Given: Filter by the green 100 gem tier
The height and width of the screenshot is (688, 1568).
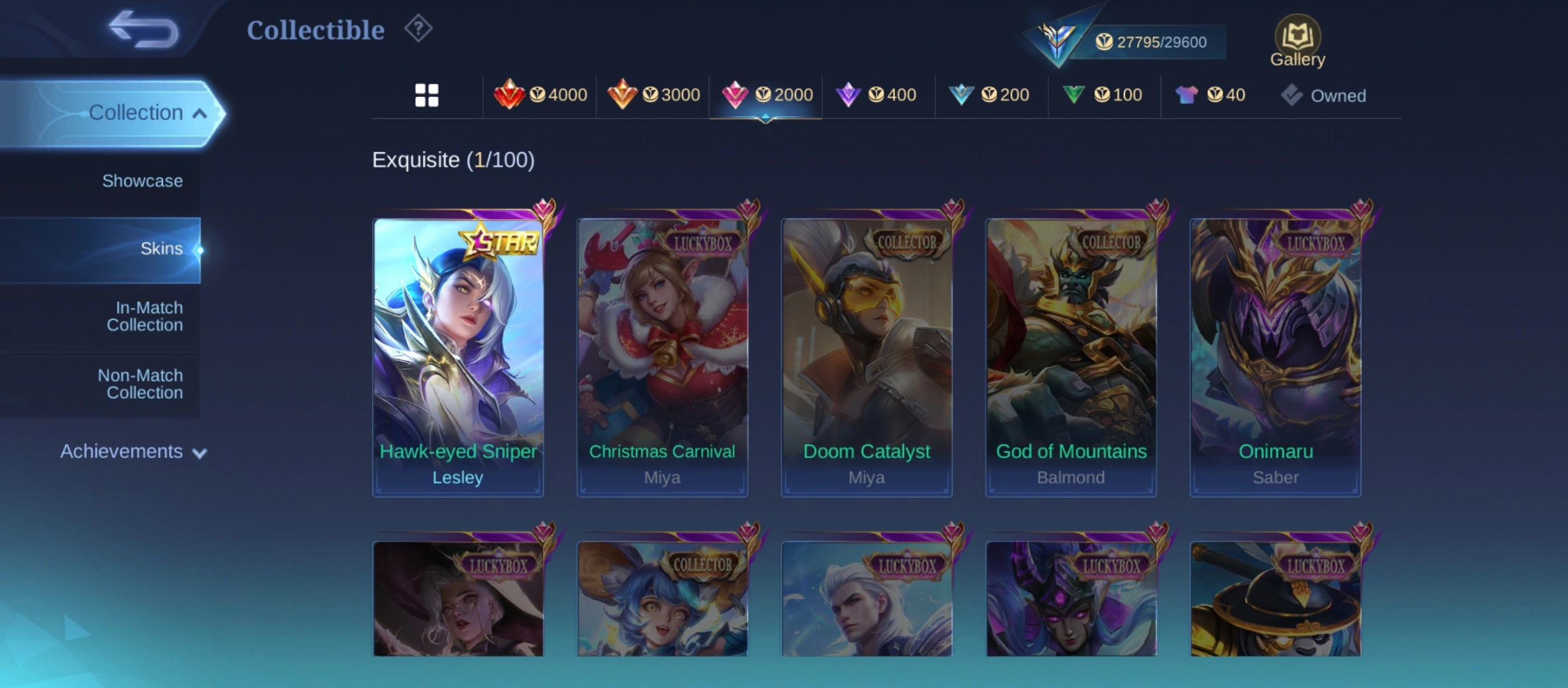Looking at the screenshot, I should (x=1103, y=95).
